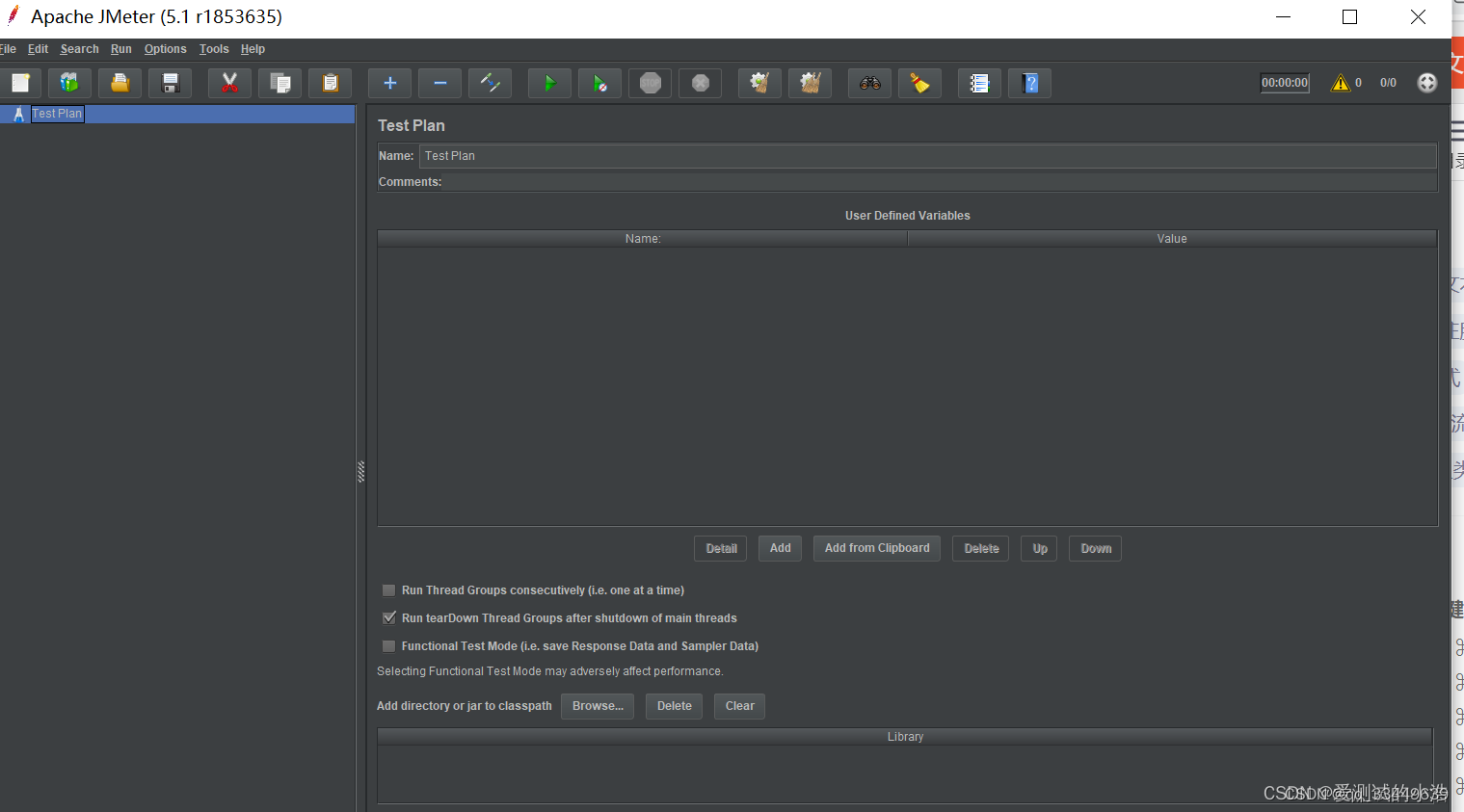Image resolution: width=1464 pixels, height=812 pixels.
Task: Click the Add from Clipboard button
Action: point(877,549)
